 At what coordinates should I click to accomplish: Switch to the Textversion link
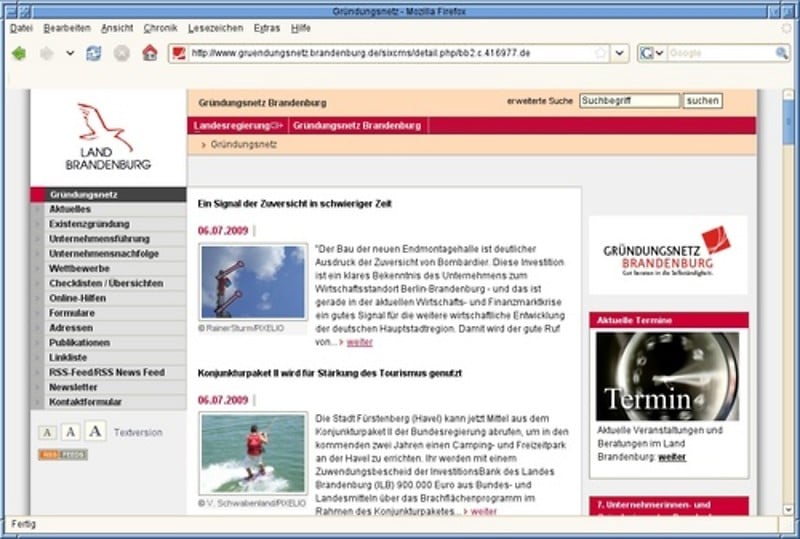(x=138, y=432)
